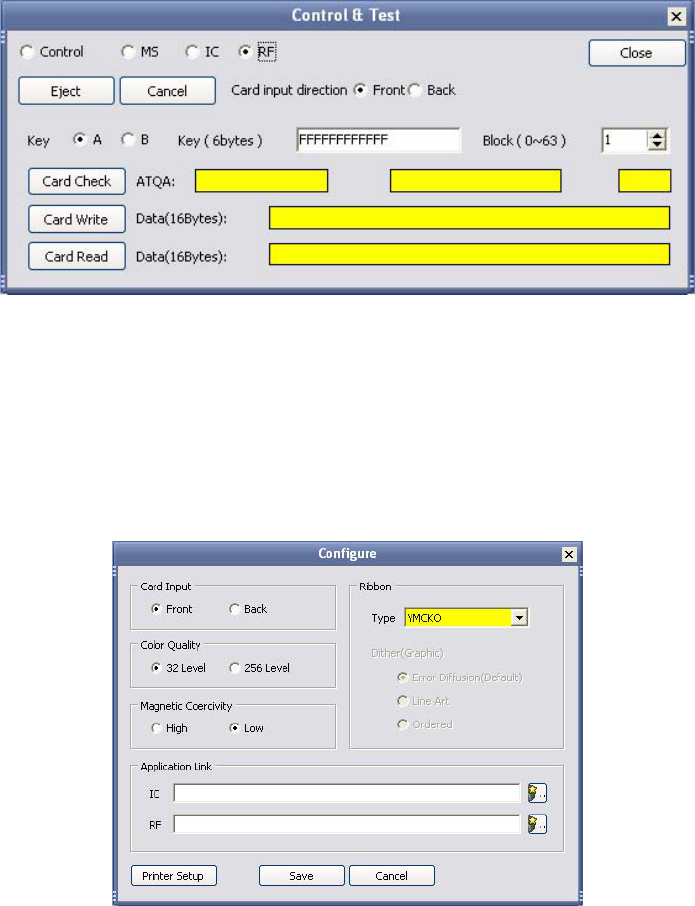Open Printer Setup

[174, 876]
